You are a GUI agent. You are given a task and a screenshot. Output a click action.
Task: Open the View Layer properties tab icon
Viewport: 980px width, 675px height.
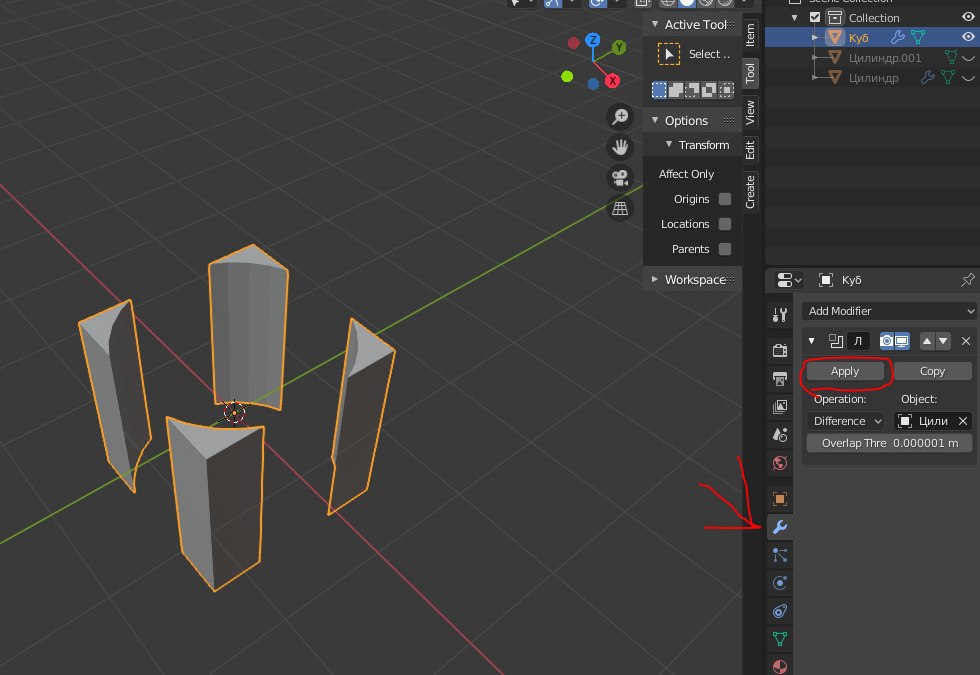[779, 407]
